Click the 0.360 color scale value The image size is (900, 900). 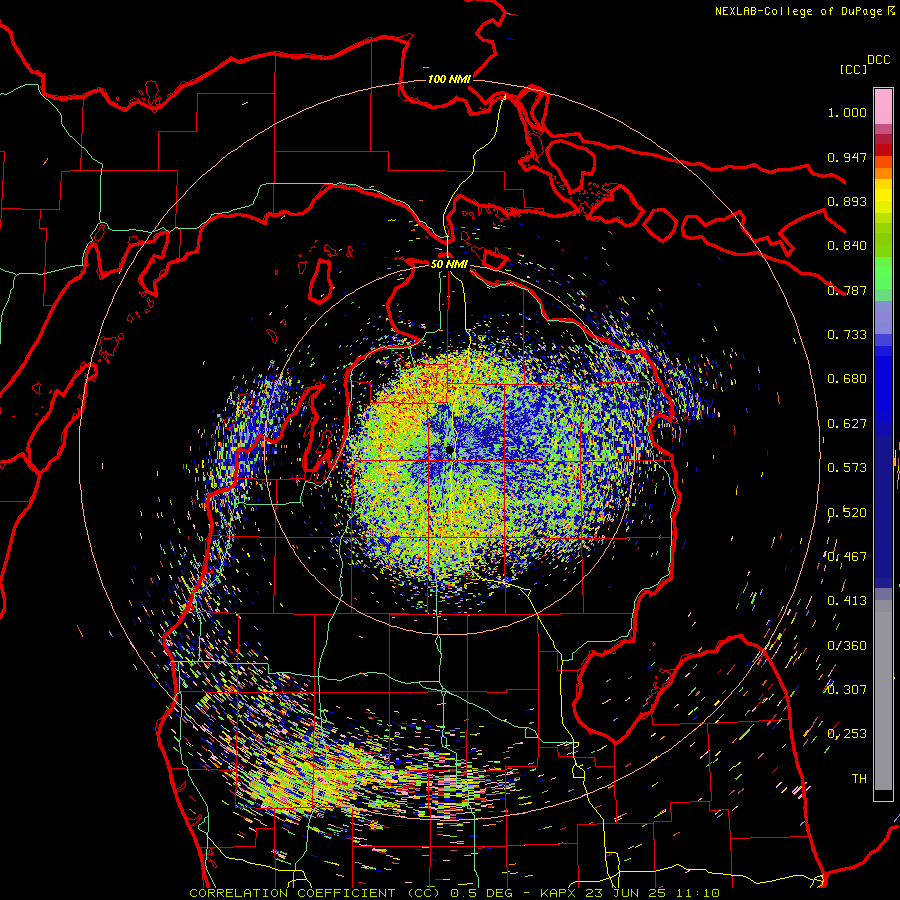click(x=847, y=646)
